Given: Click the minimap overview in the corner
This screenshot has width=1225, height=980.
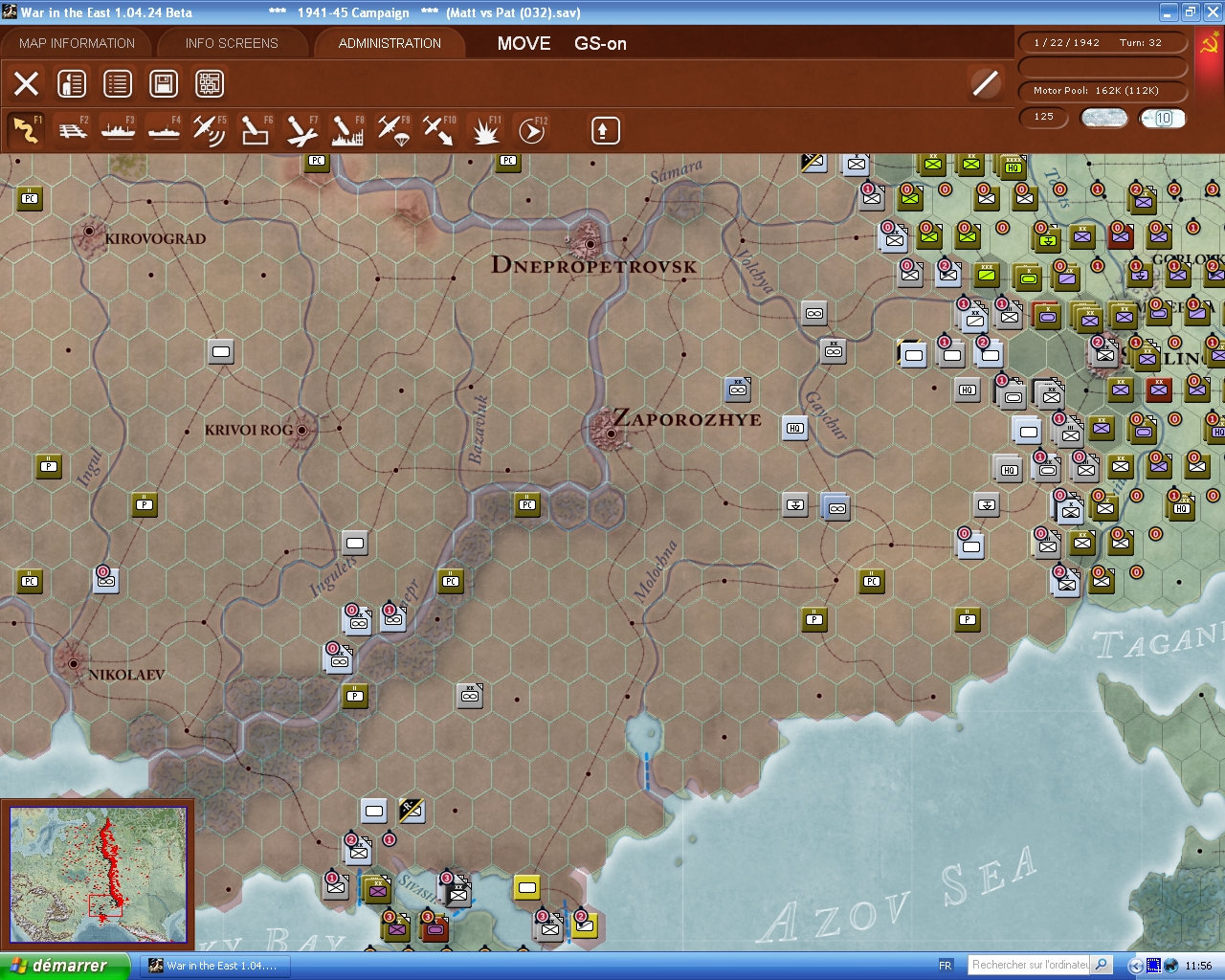Looking at the screenshot, I should coord(98,873).
